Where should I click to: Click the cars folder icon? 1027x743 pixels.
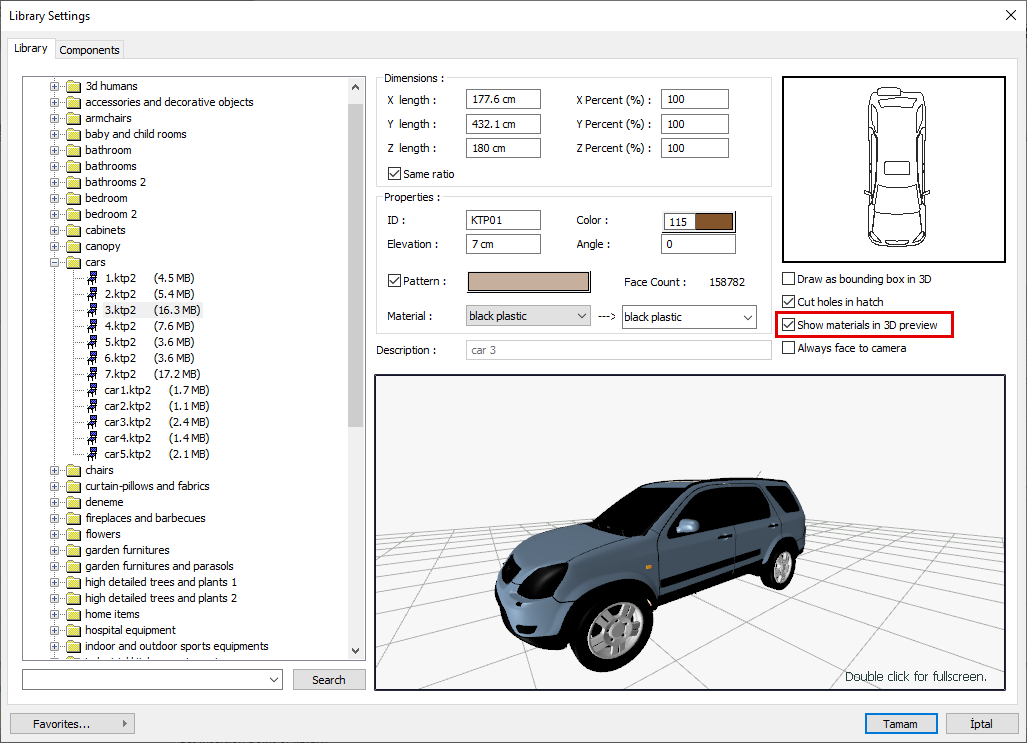(74, 262)
